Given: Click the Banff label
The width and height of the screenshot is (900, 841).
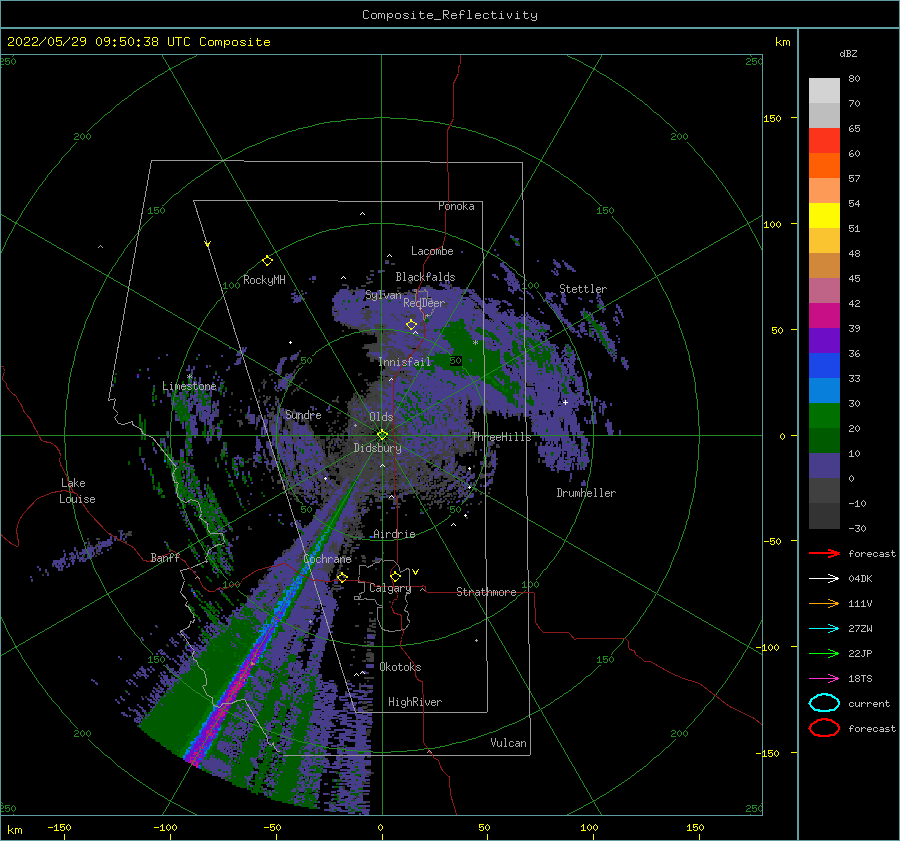Looking at the screenshot, I should (x=165, y=557).
